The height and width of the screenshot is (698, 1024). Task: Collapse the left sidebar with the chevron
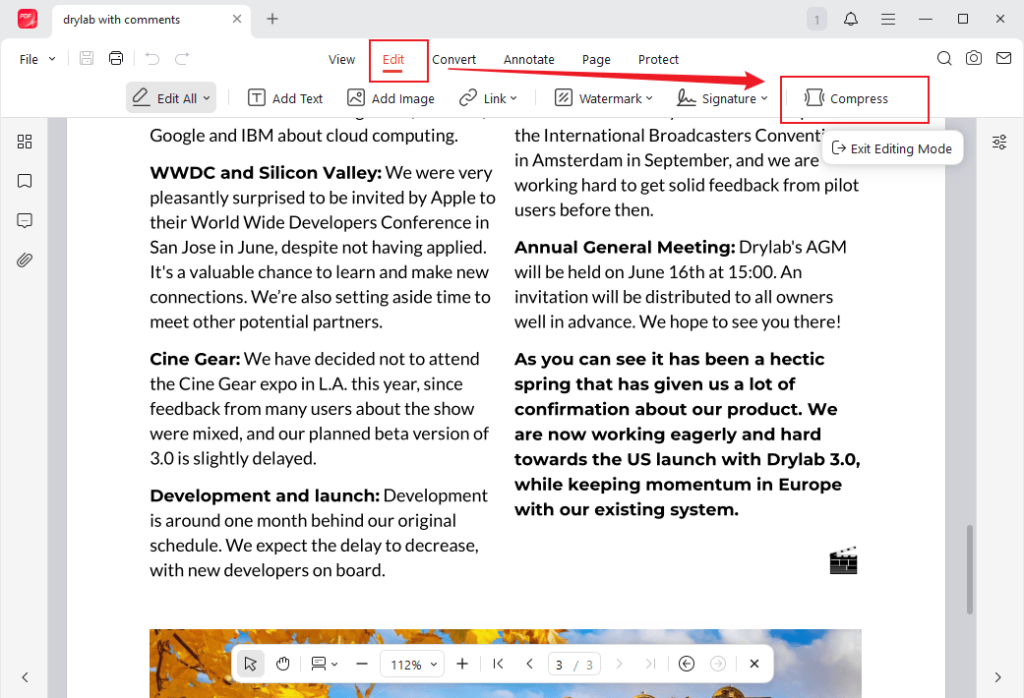25,677
